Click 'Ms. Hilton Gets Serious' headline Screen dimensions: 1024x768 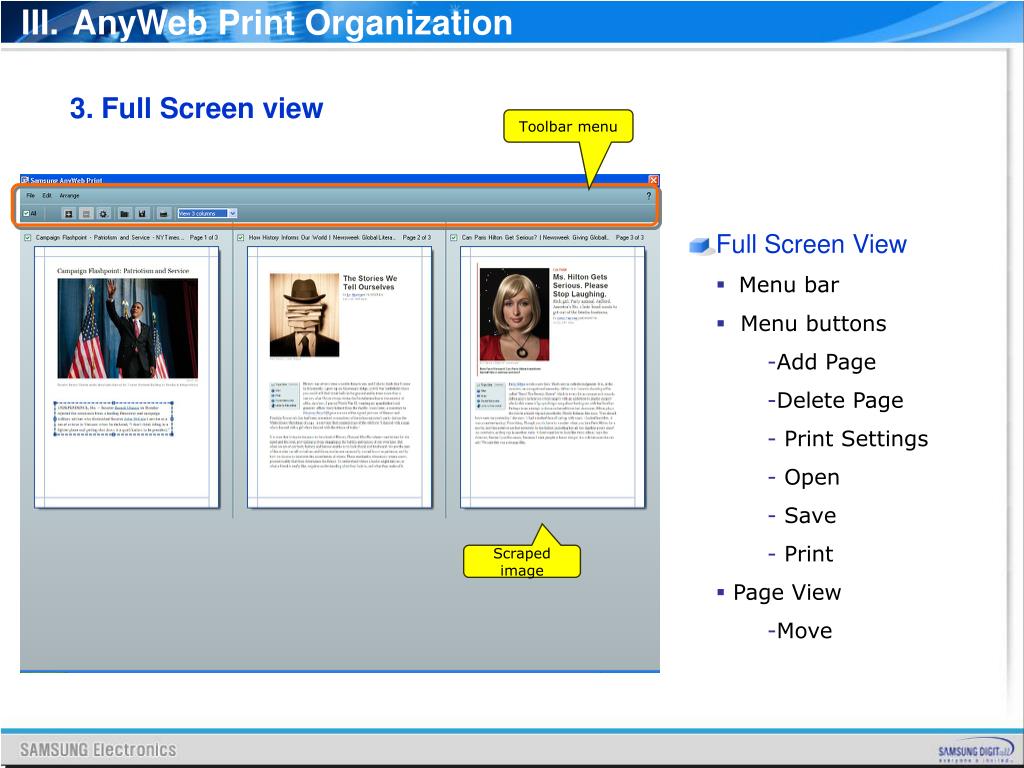coord(580,285)
